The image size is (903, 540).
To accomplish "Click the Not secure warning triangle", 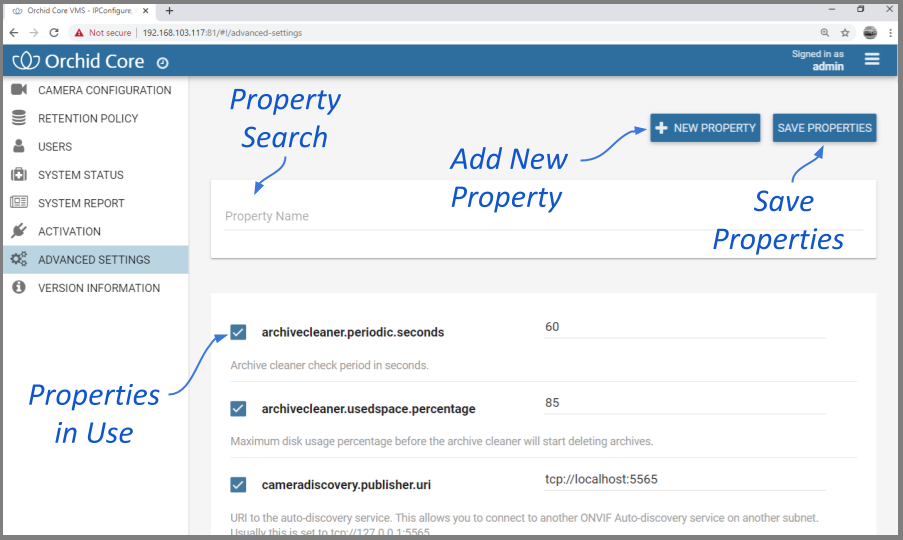I will (79, 33).
